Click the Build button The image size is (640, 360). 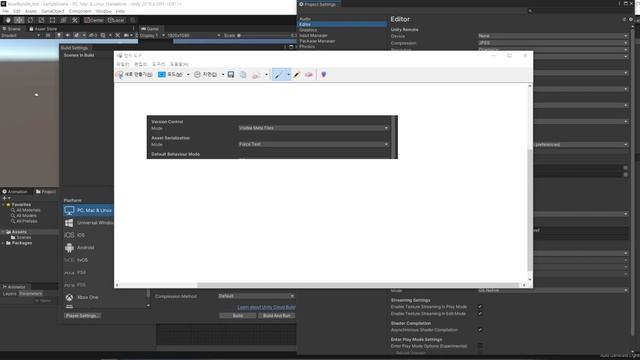(238, 316)
